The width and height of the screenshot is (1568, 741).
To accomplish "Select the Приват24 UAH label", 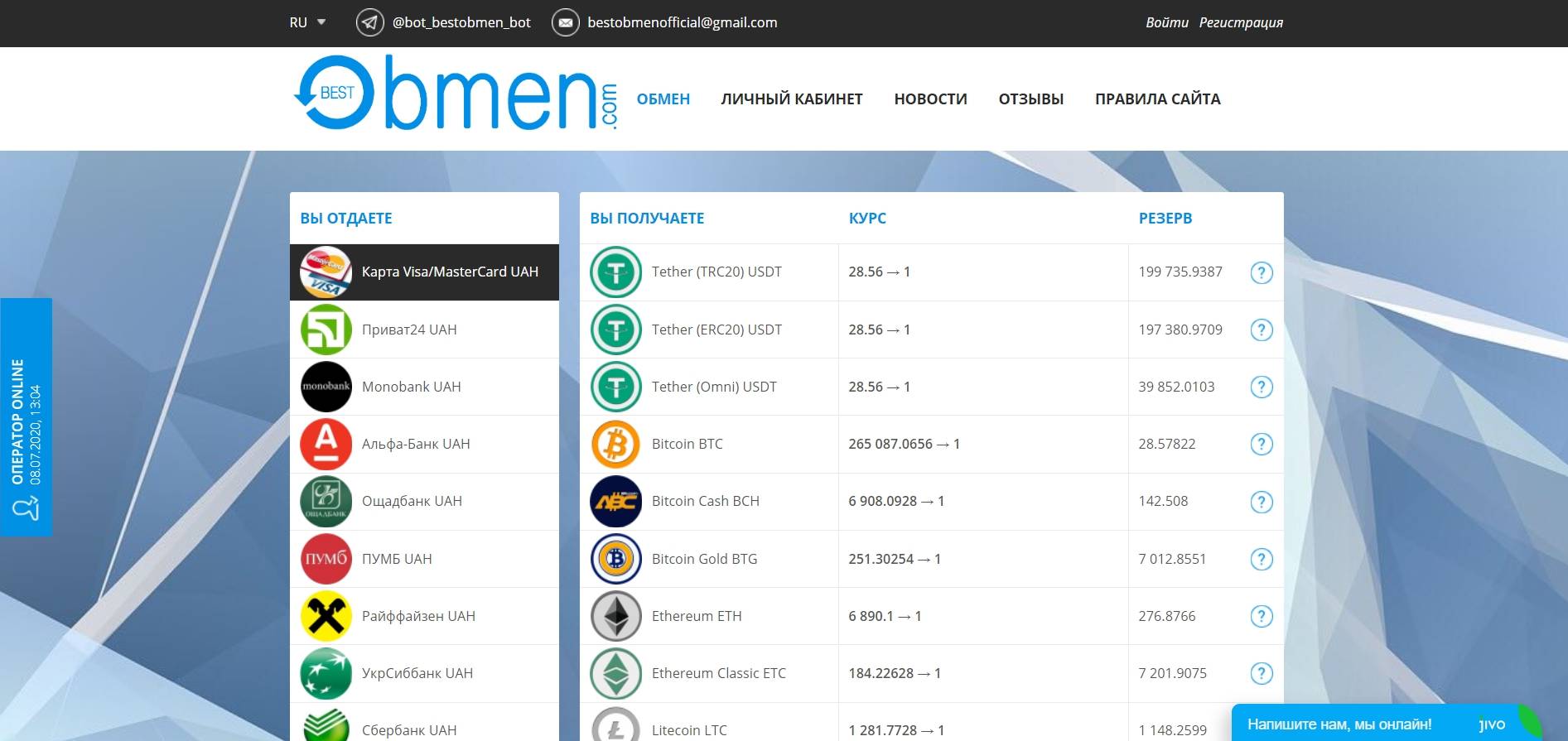I will (409, 330).
